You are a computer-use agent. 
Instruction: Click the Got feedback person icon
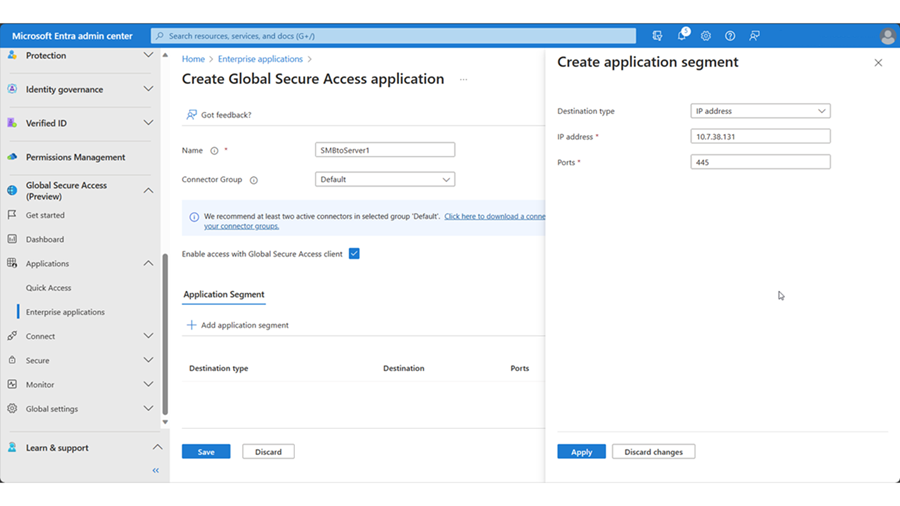[191, 115]
